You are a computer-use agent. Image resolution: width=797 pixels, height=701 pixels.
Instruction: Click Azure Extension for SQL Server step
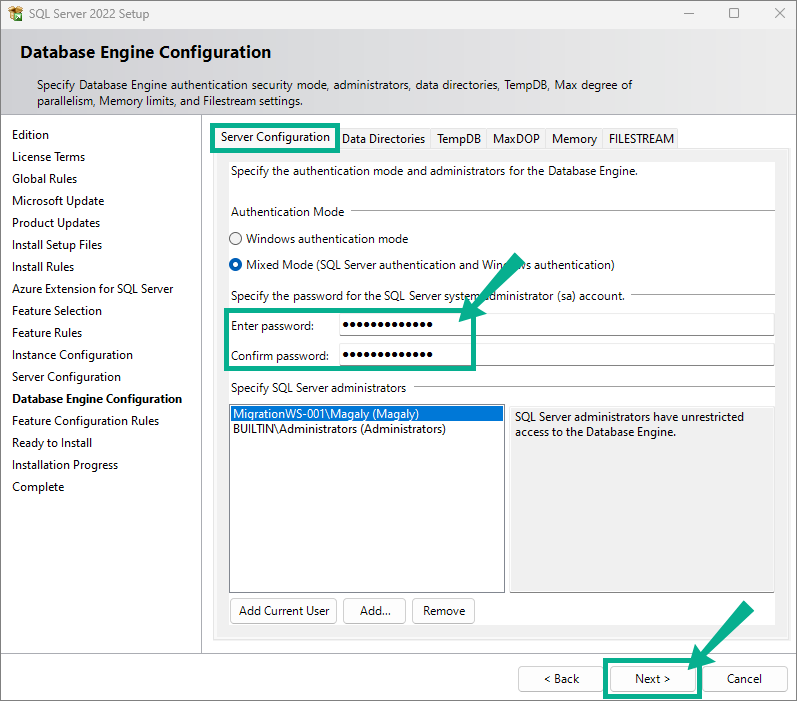pyautogui.click(x=93, y=289)
